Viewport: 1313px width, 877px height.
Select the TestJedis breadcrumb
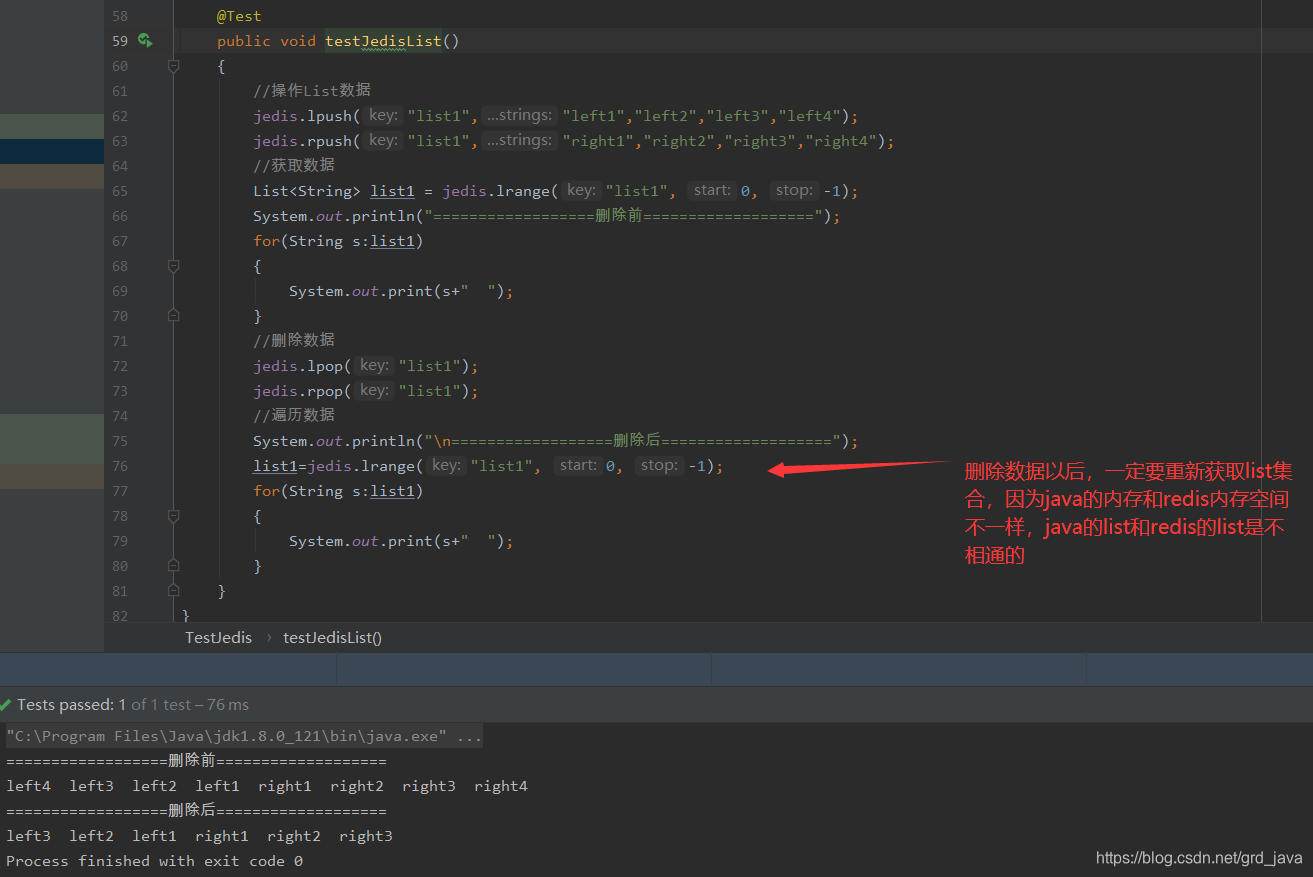tap(218, 637)
